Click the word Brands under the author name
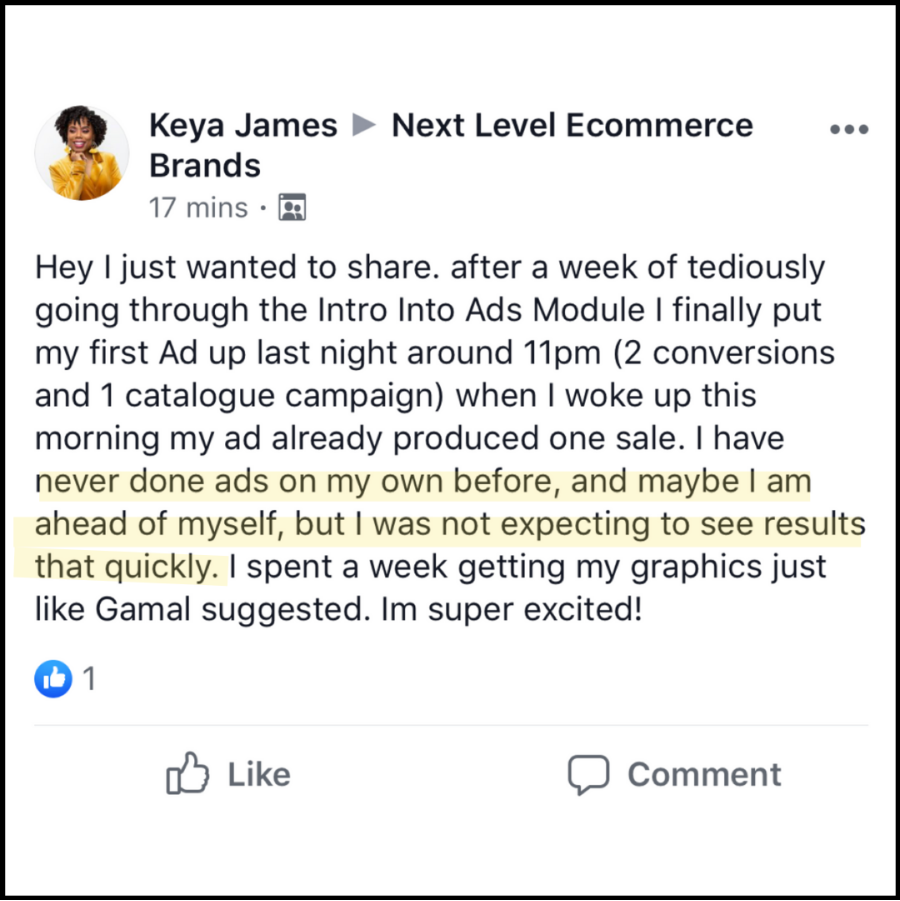 pos(205,165)
